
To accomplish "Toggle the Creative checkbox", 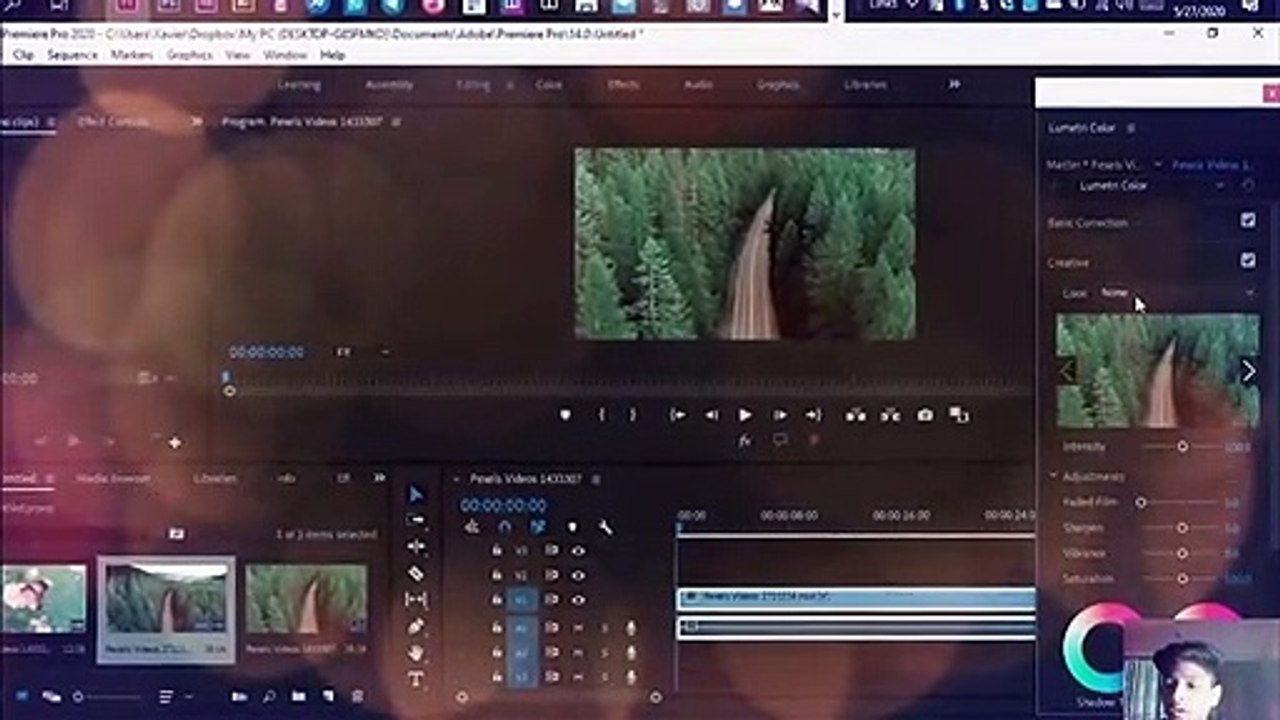I will [x=1248, y=260].
